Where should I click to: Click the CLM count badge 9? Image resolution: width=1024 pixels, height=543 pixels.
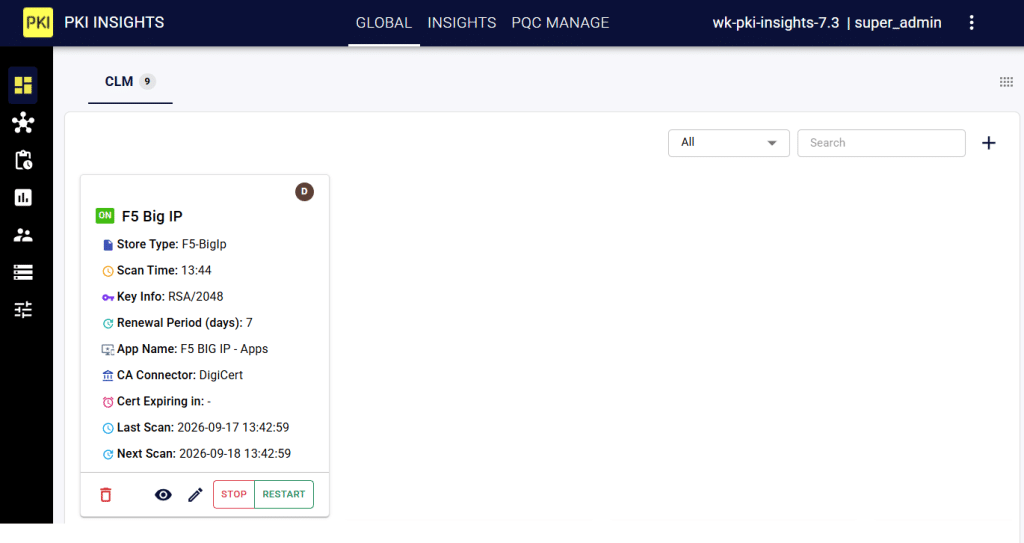point(148,82)
